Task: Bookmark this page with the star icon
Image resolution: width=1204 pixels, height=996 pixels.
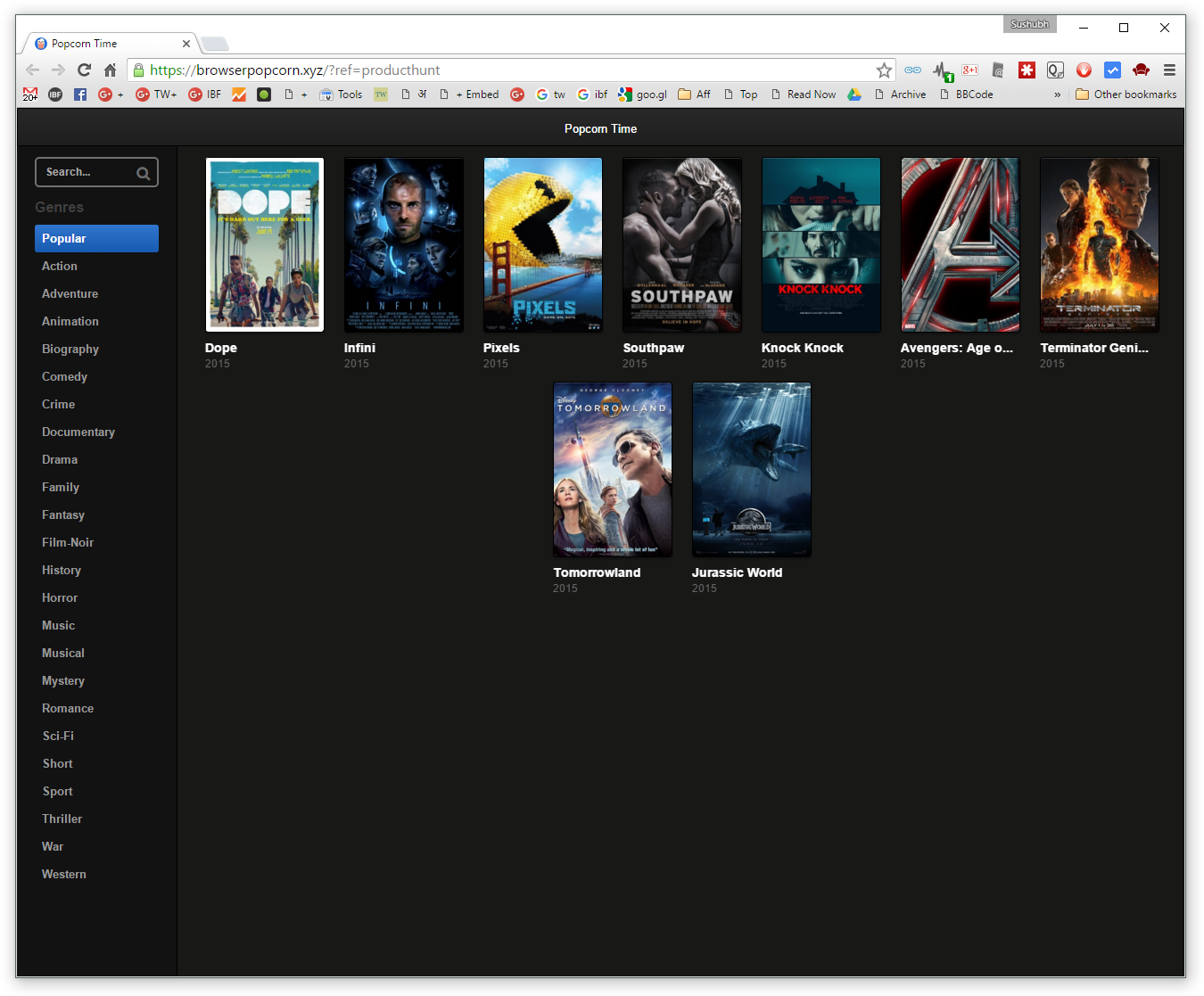Action: [x=883, y=70]
